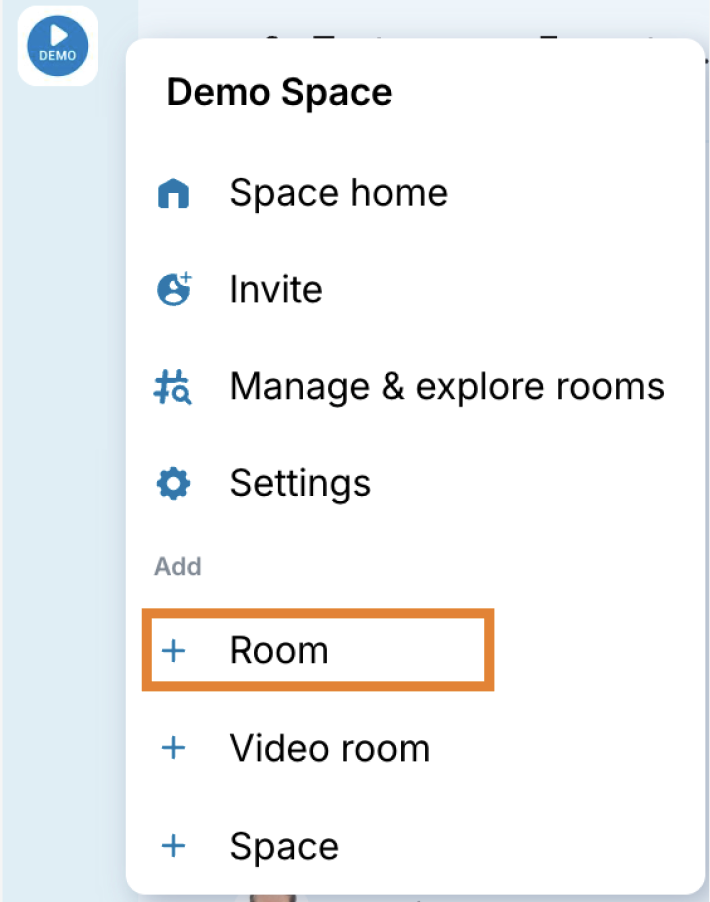Open the Space home menu entry

[x=338, y=193]
